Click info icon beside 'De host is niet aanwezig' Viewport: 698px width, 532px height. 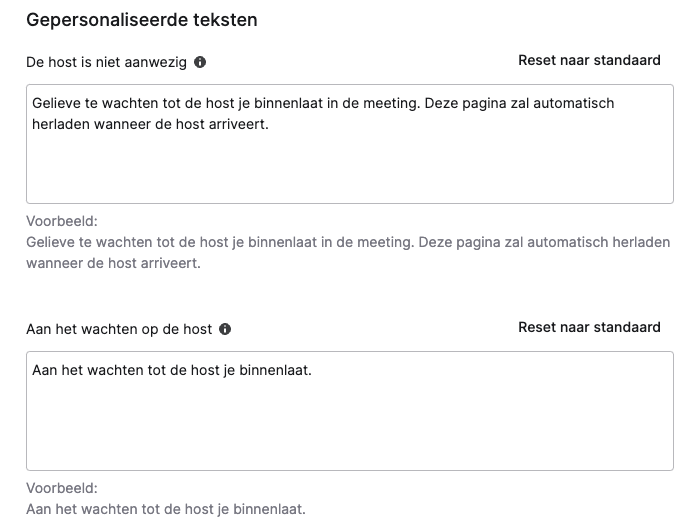(200, 62)
